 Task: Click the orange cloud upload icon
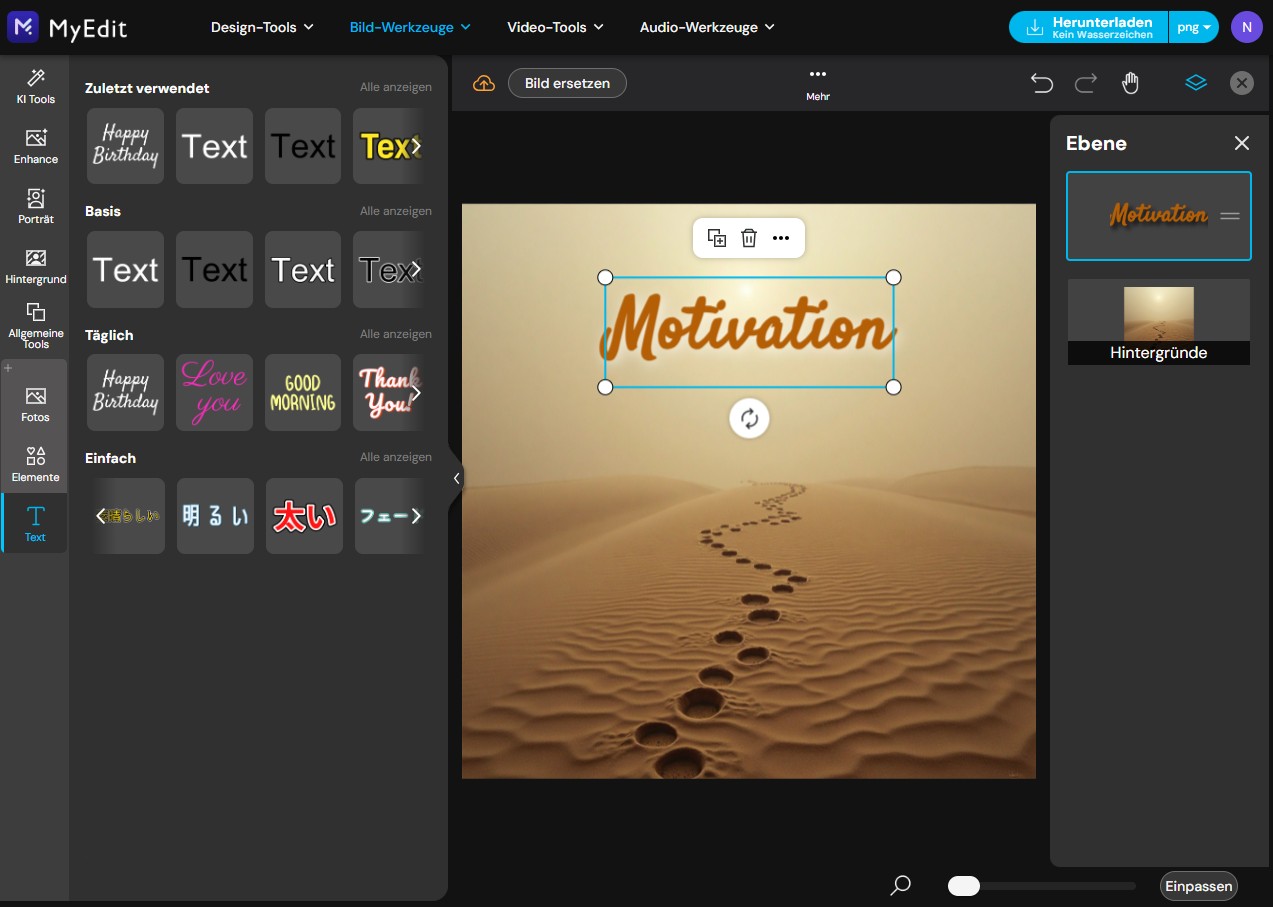[x=484, y=83]
